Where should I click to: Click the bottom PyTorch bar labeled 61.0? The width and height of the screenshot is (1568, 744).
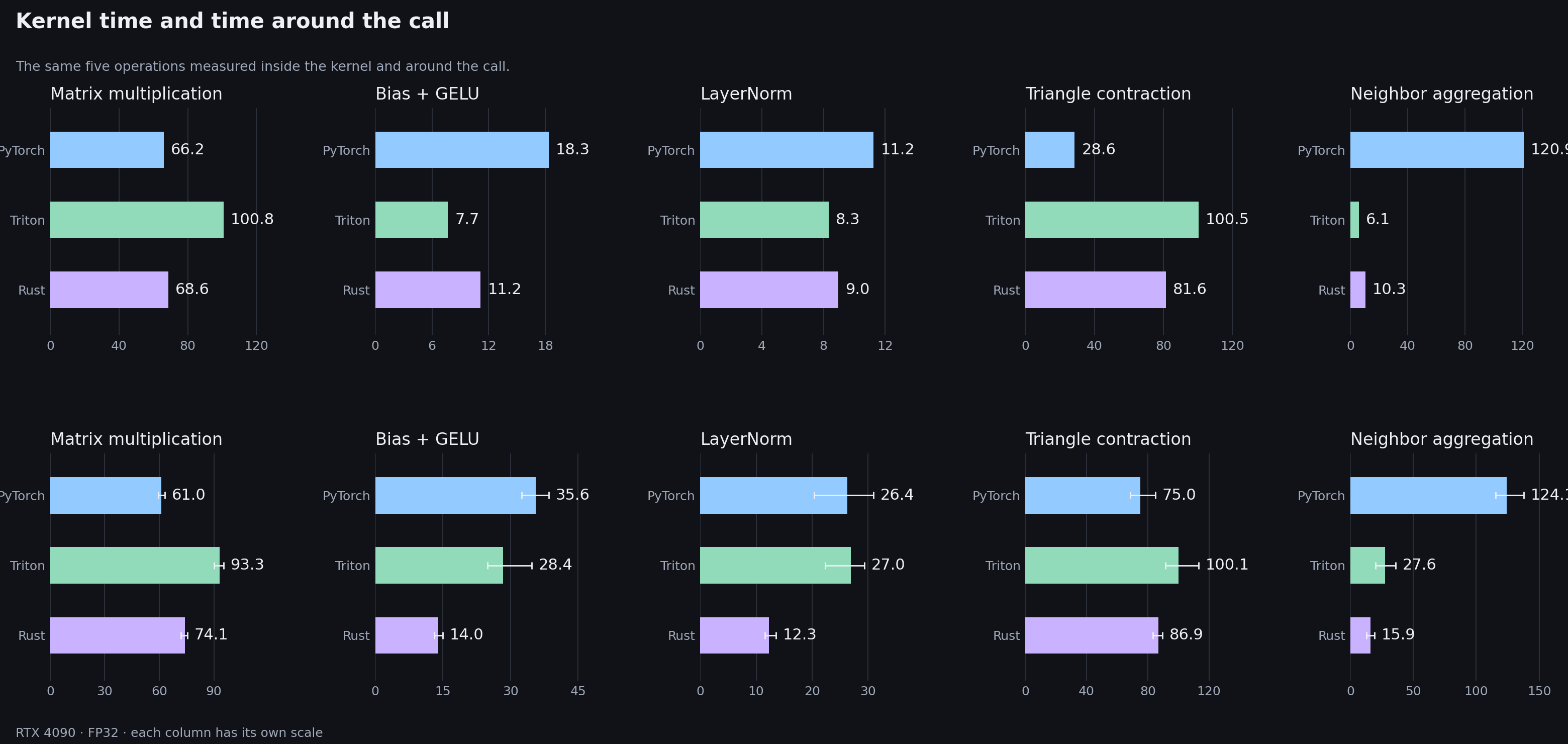106,496
